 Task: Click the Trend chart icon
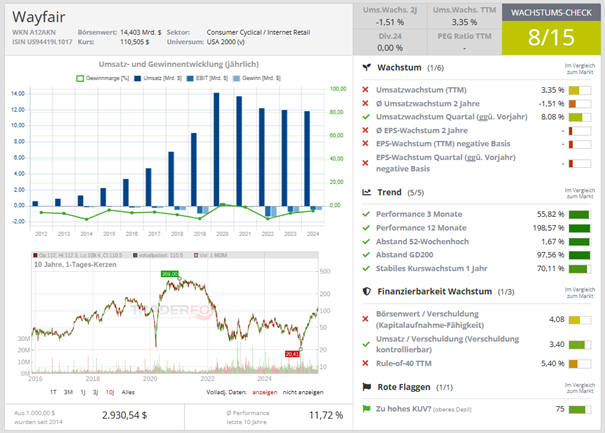tap(367, 191)
